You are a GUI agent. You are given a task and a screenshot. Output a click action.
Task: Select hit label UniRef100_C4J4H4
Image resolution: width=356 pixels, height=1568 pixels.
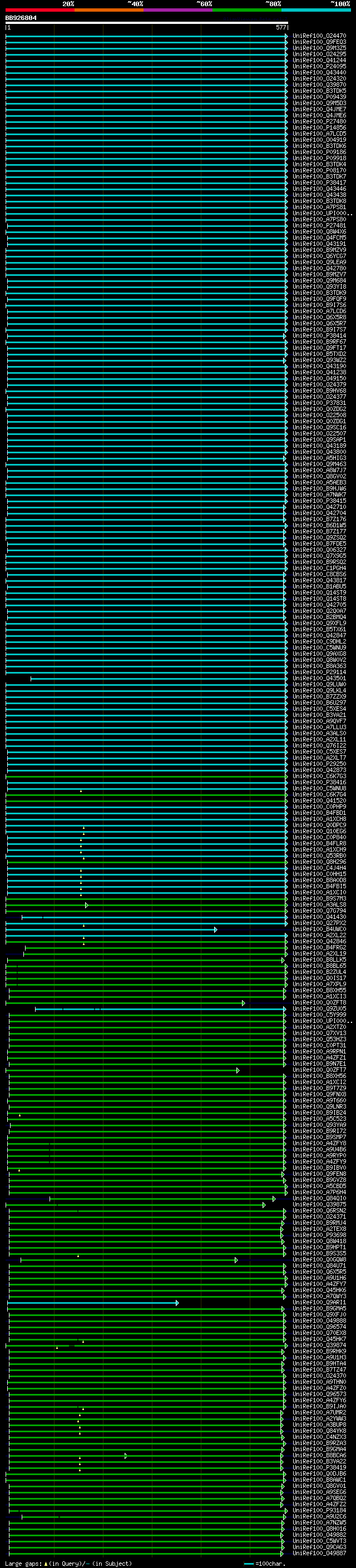tap(319, 868)
